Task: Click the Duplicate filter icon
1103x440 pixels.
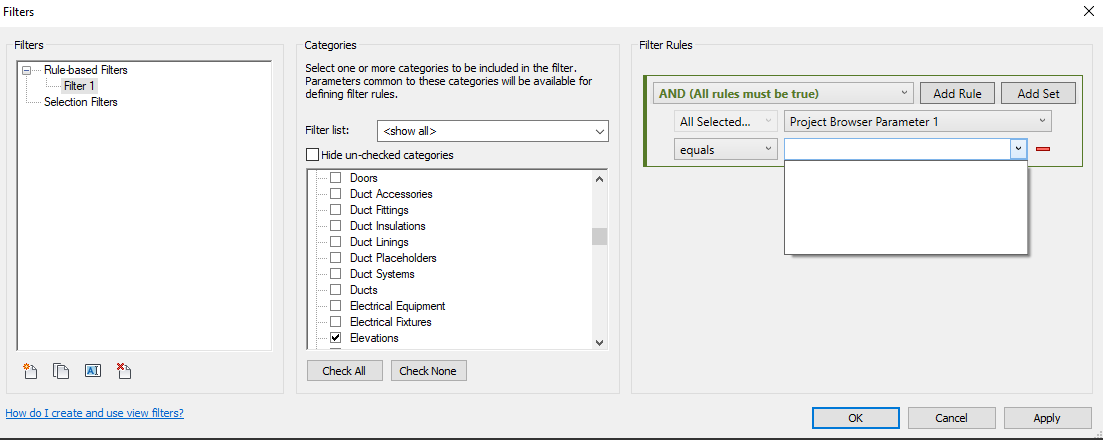Action: point(61,371)
